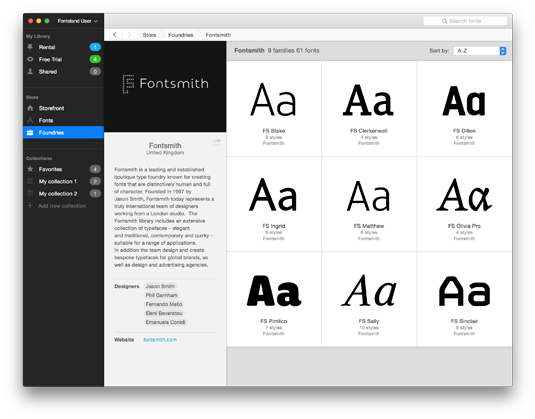Open the fontsmith.com website link
Screen dimensions: 535x419
tap(160, 339)
